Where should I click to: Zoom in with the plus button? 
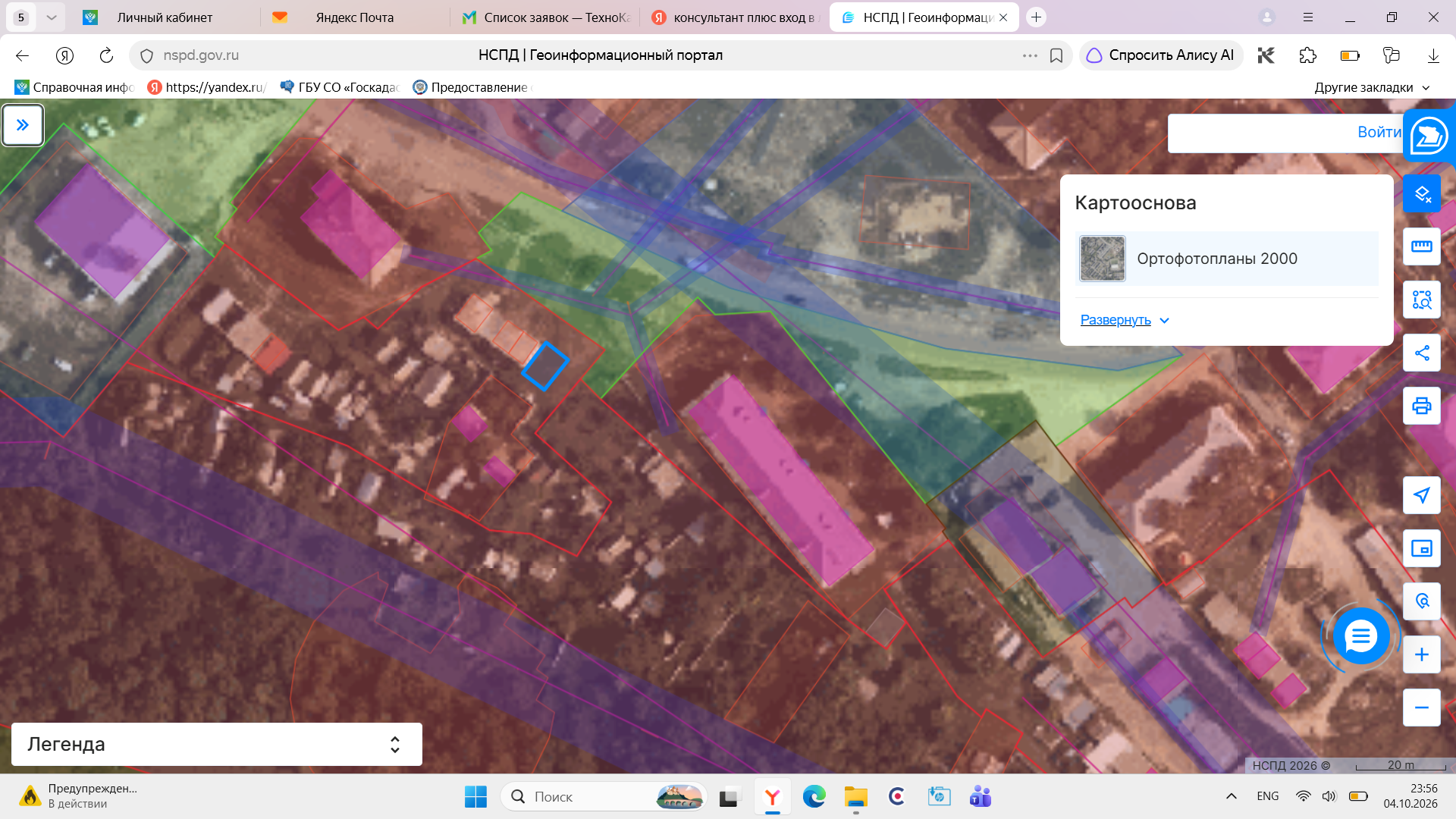click(x=1421, y=654)
